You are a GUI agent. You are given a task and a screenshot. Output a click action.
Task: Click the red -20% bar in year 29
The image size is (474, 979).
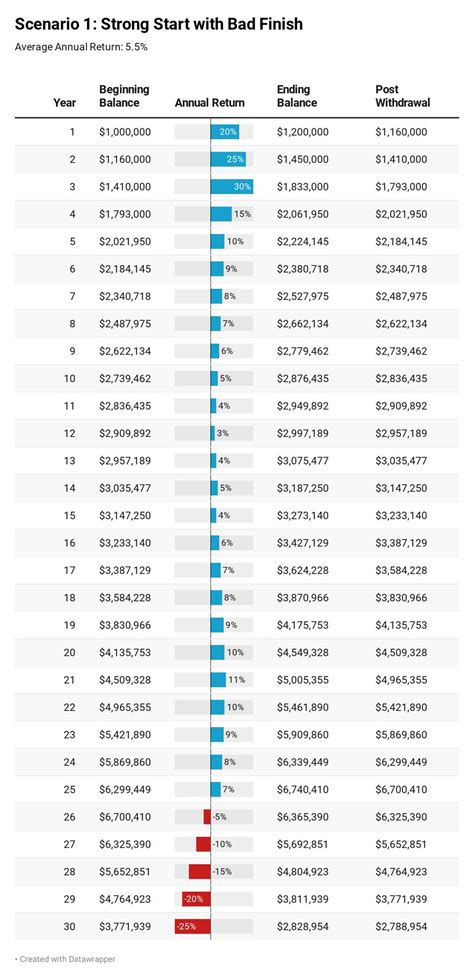pos(196,899)
